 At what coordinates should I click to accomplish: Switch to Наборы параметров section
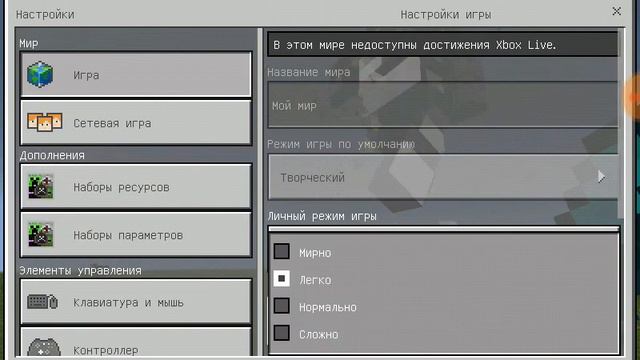pyautogui.click(x=136, y=235)
